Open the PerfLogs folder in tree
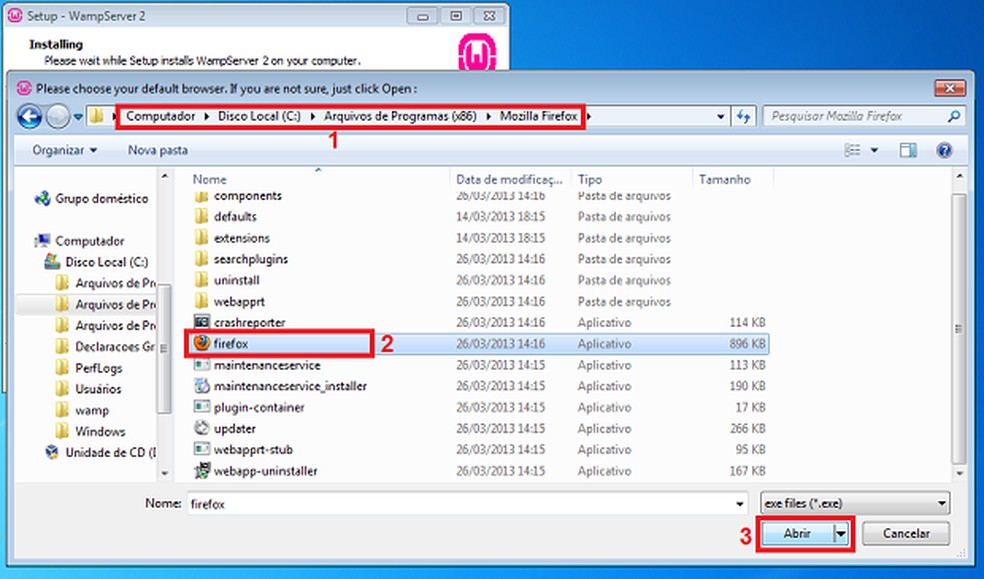 pos(99,368)
